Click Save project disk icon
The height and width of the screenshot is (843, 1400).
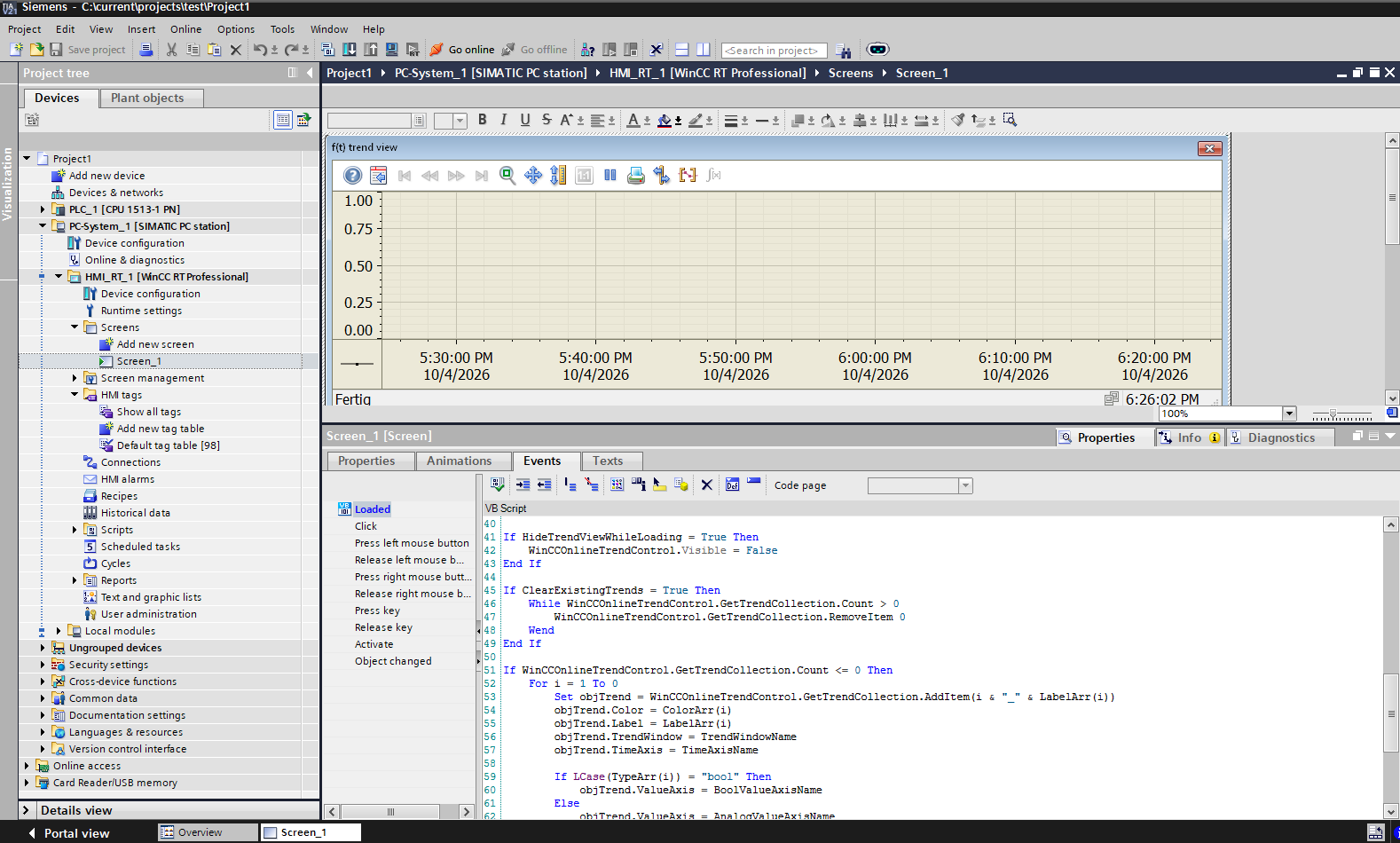click(56, 50)
